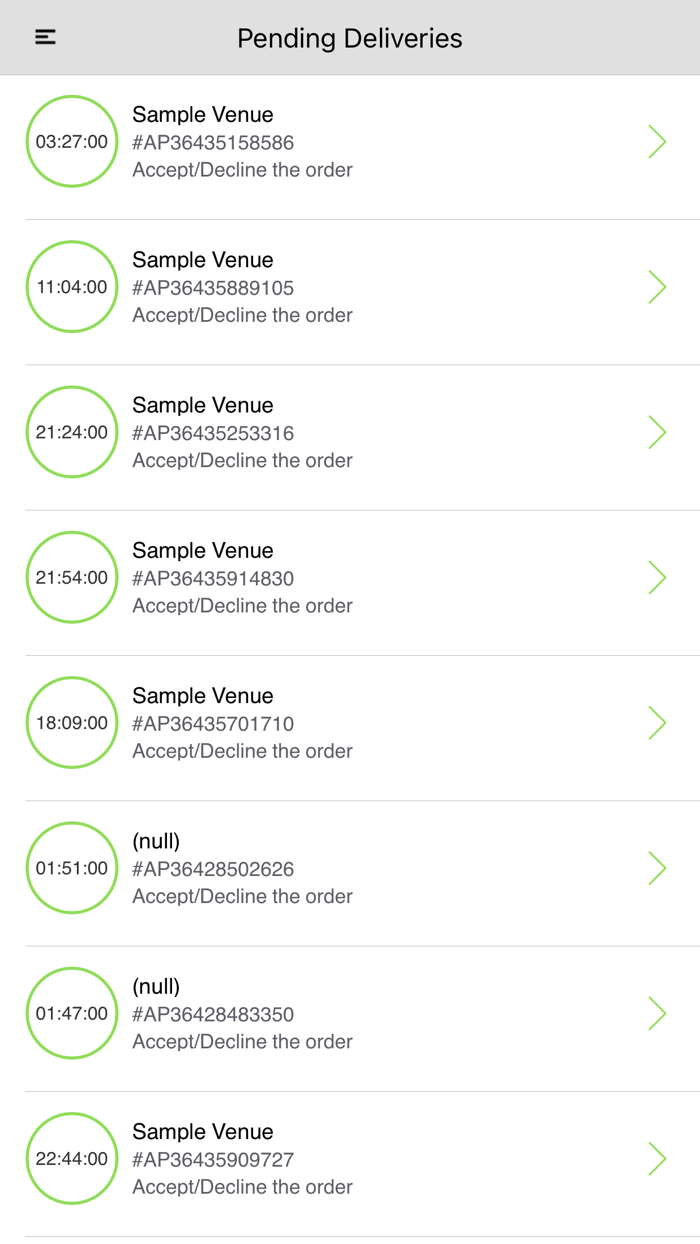Click the hamburger menu in the header
The width and height of the screenshot is (700, 1244).
44,37
